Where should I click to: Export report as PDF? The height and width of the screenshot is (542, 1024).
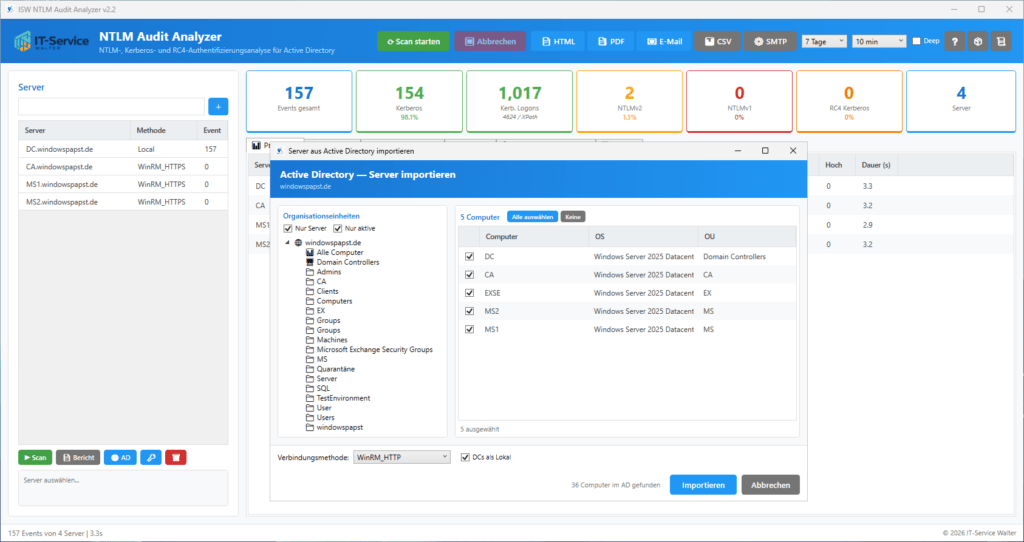coord(611,41)
